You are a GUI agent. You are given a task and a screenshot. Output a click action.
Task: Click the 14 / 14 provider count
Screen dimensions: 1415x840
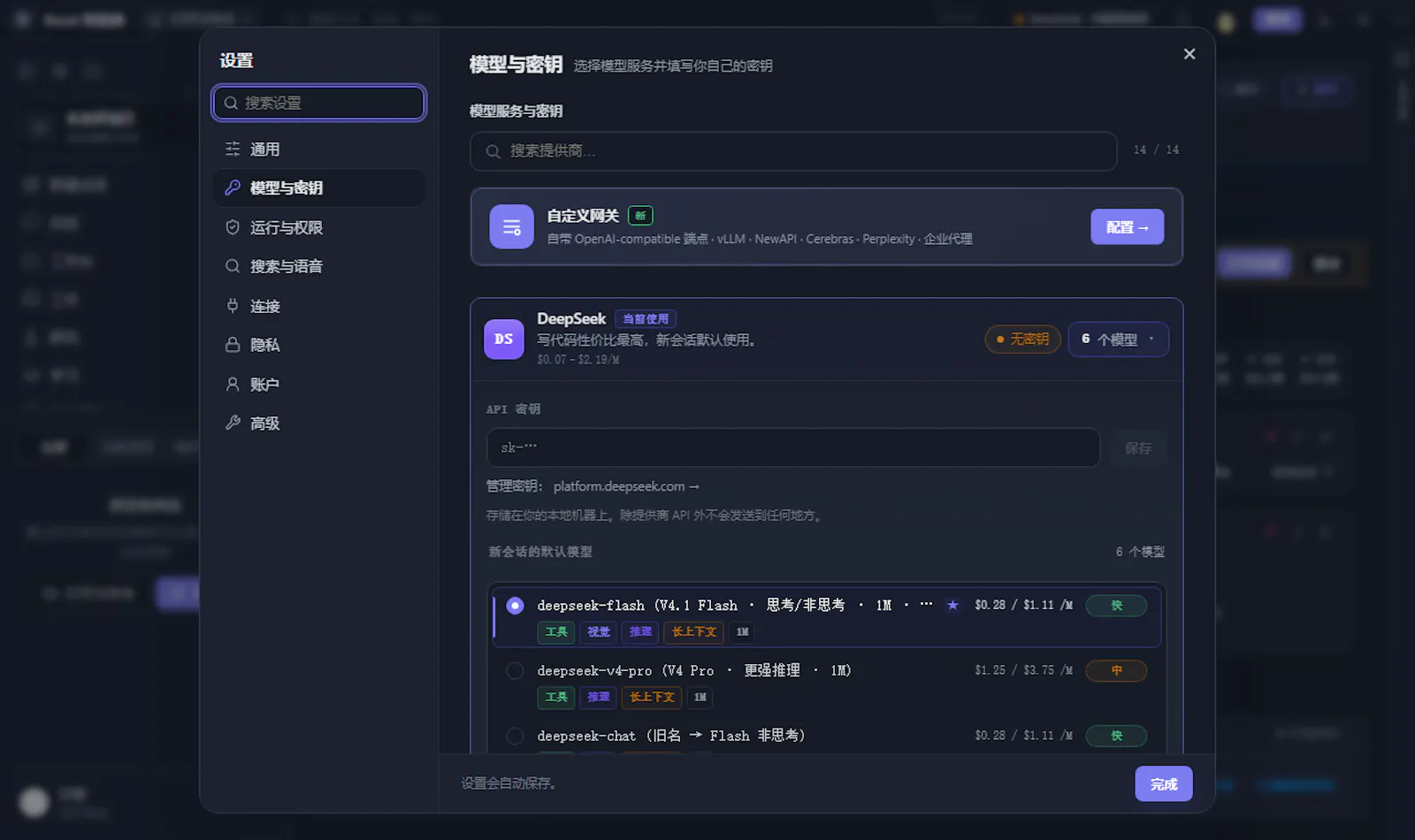pyautogui.click(x=1156, y=150)
